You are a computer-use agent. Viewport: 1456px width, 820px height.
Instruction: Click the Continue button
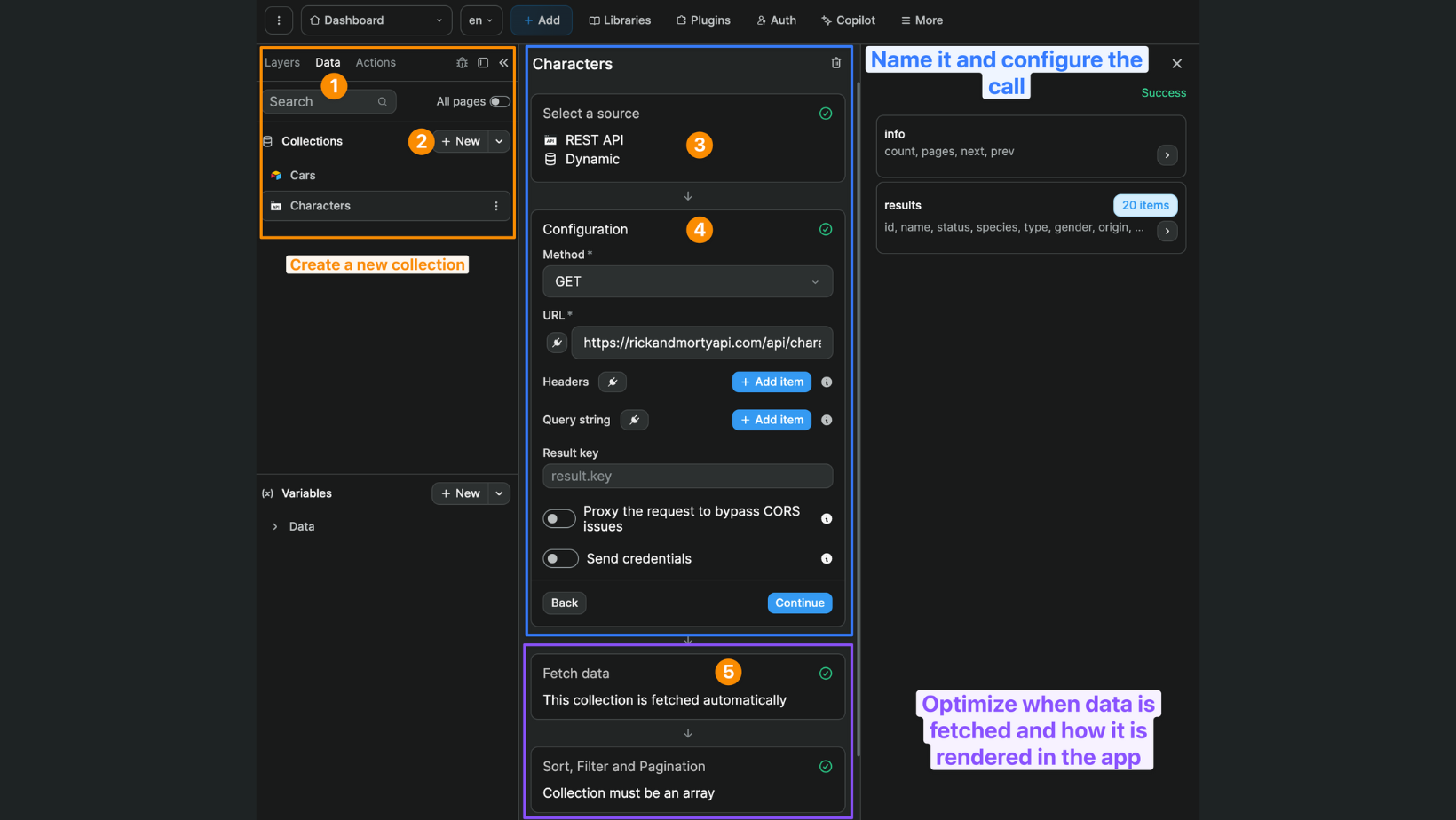coord(798,603)
